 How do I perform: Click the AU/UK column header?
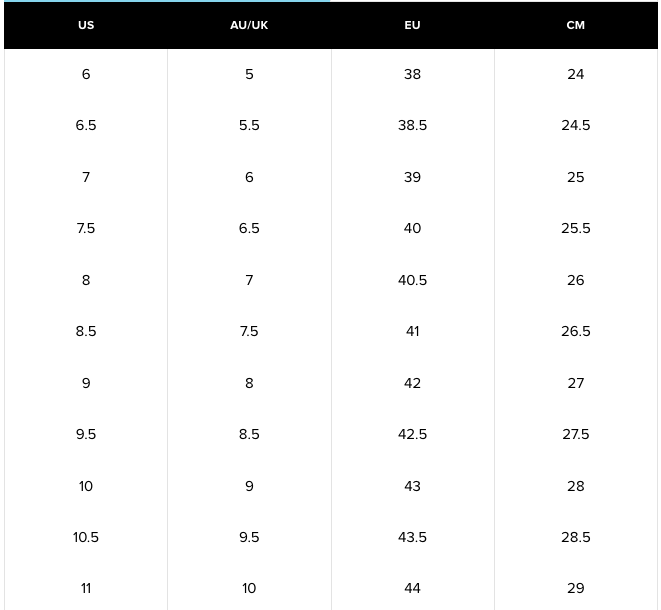[249, 25]
